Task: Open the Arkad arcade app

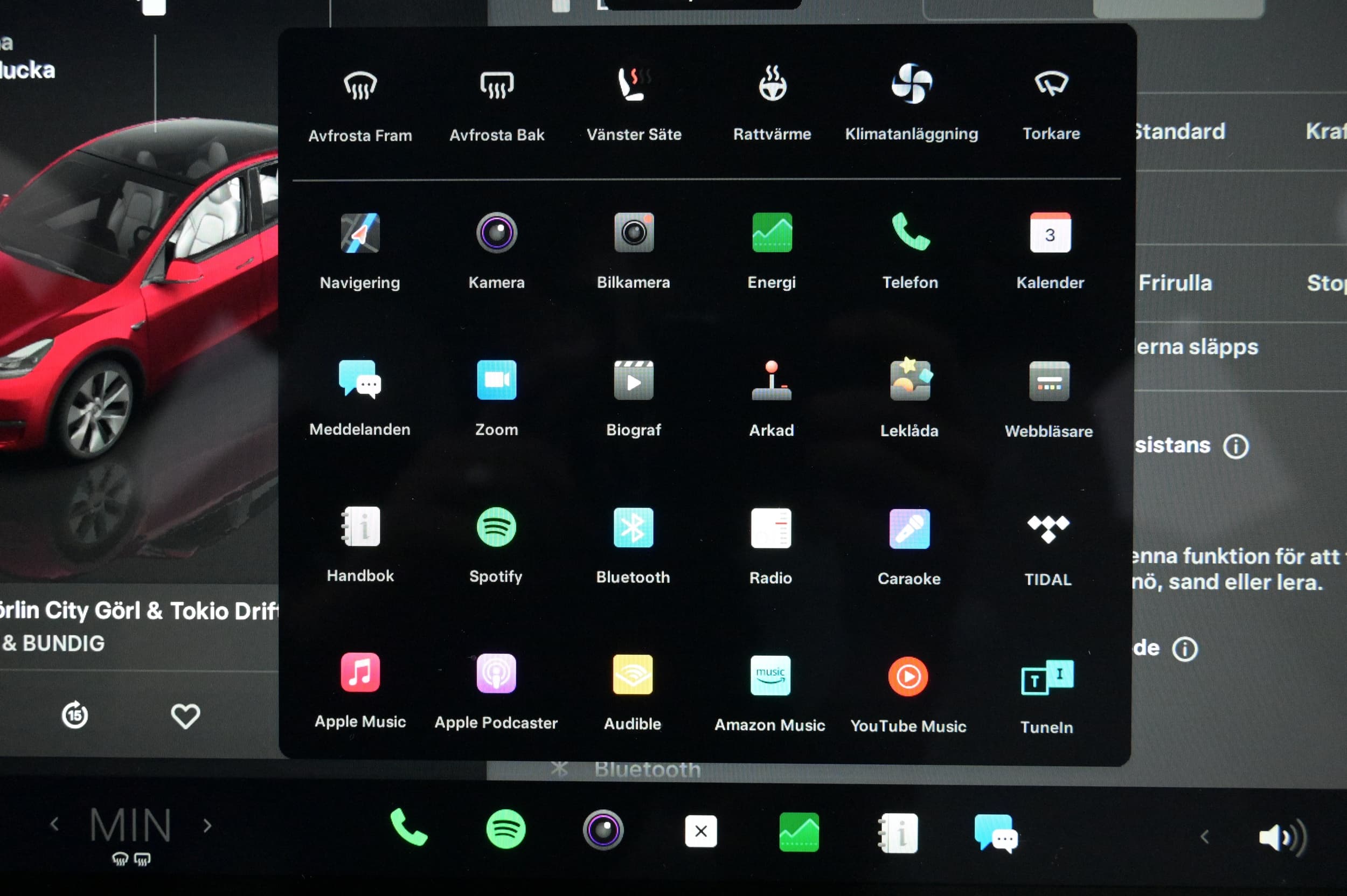Action: tap(772, 398)
